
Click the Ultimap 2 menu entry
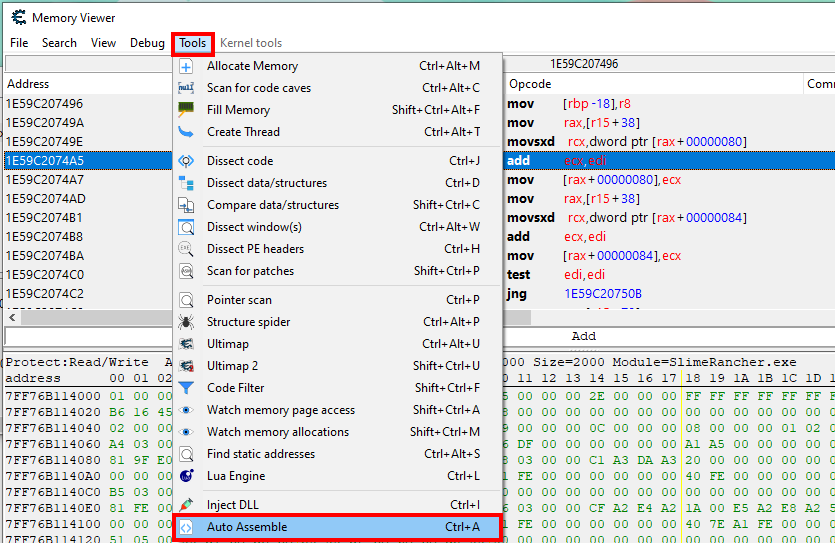click(x=337, y=366)
